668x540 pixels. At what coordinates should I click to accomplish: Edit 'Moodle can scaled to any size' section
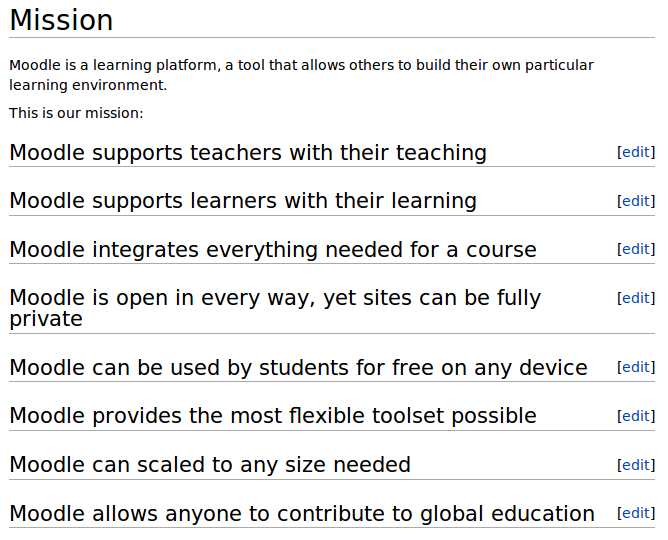636,465
